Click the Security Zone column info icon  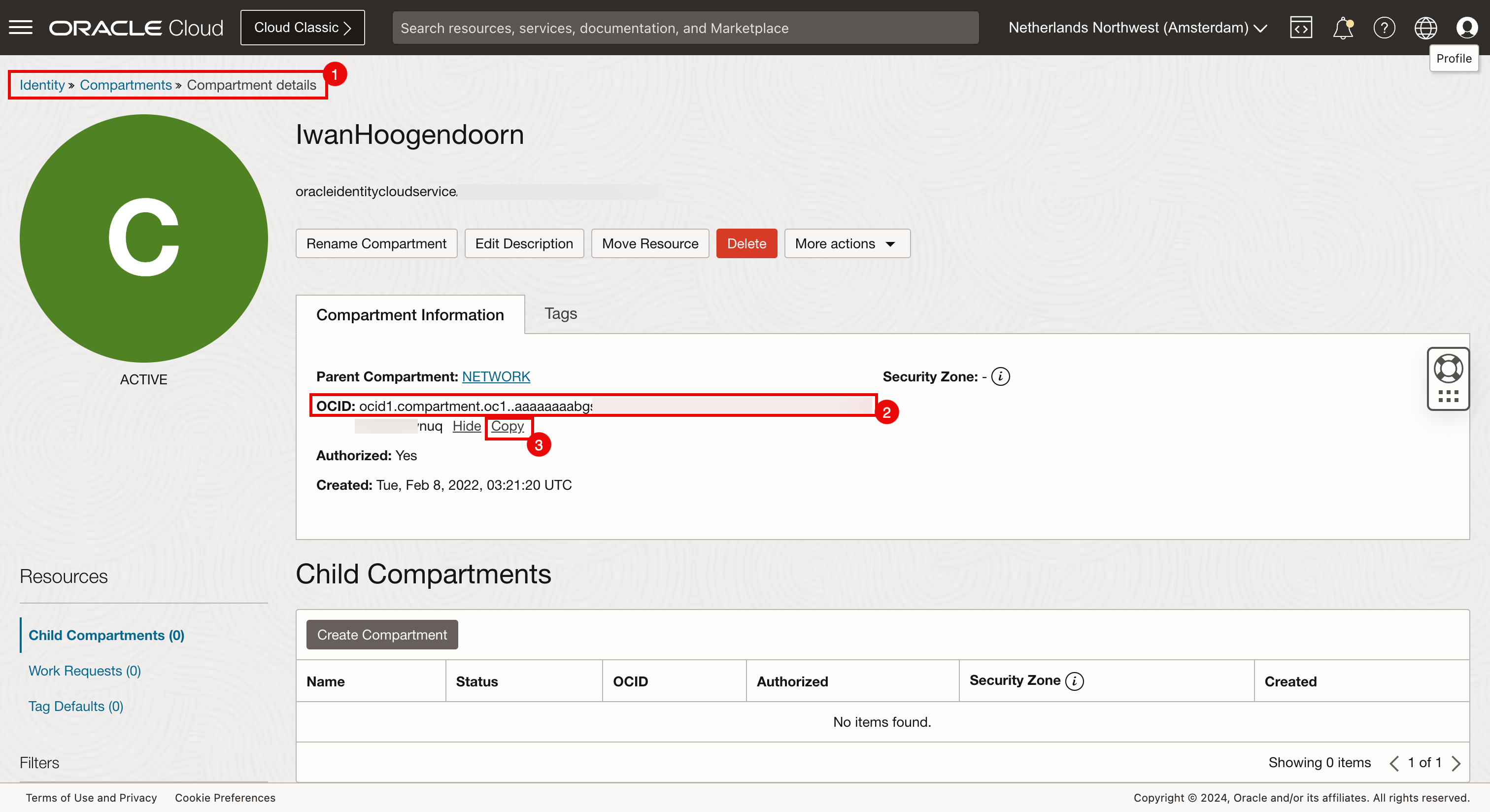[1075, 681]
